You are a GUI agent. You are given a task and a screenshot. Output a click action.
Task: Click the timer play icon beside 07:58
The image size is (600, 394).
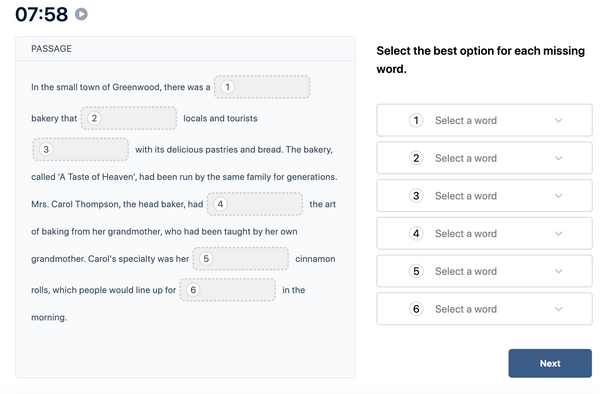tap(81, 14)
